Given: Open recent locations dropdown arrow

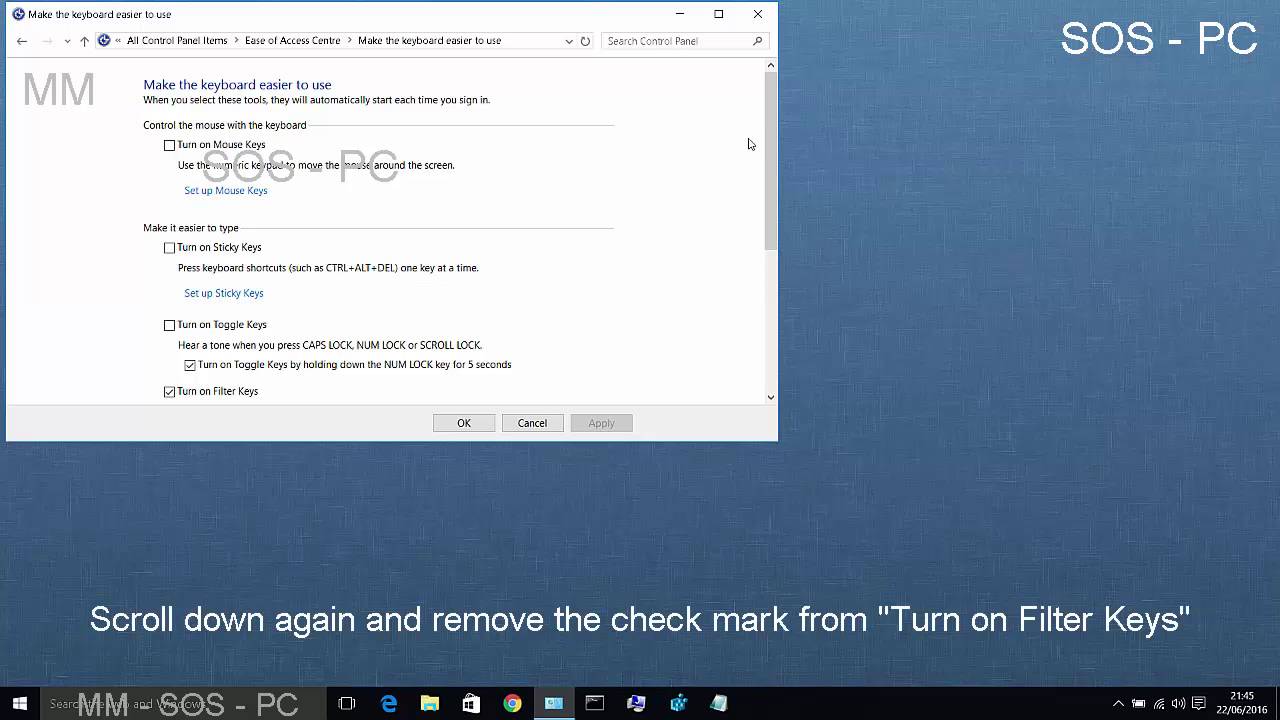Looking at the screenshot, I should [x=67, y=41].
